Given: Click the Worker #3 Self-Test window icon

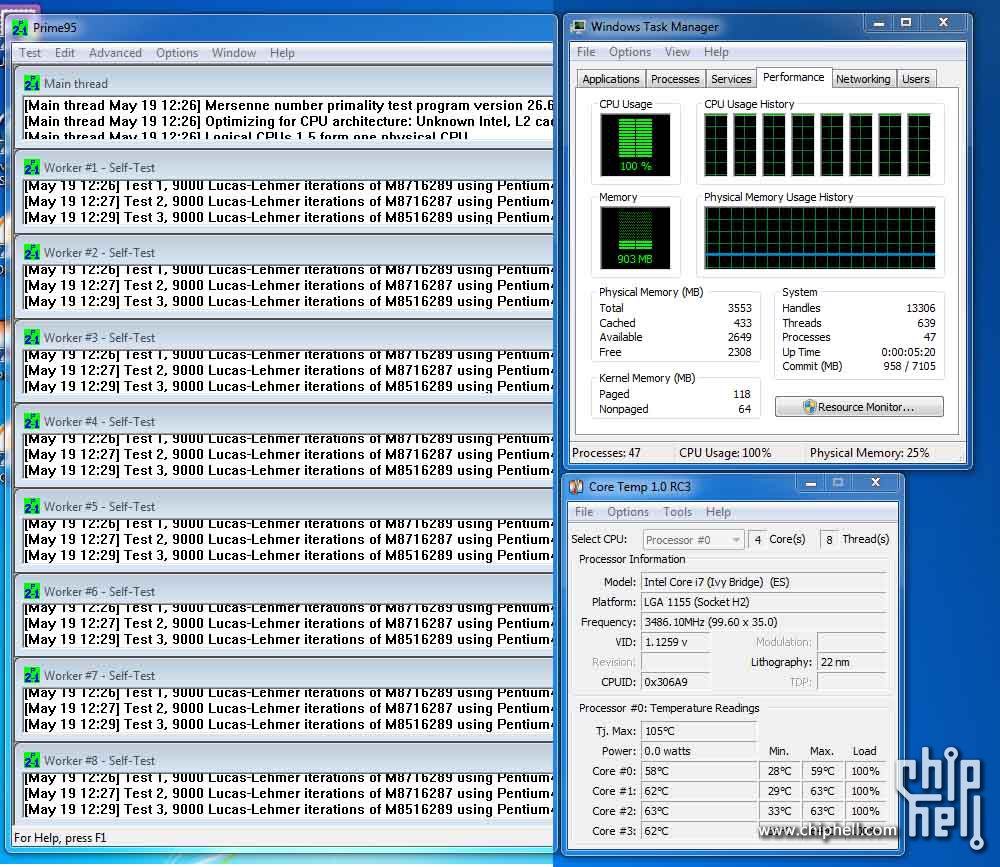Looking at the screenshot, I should (x=32, y=337).
